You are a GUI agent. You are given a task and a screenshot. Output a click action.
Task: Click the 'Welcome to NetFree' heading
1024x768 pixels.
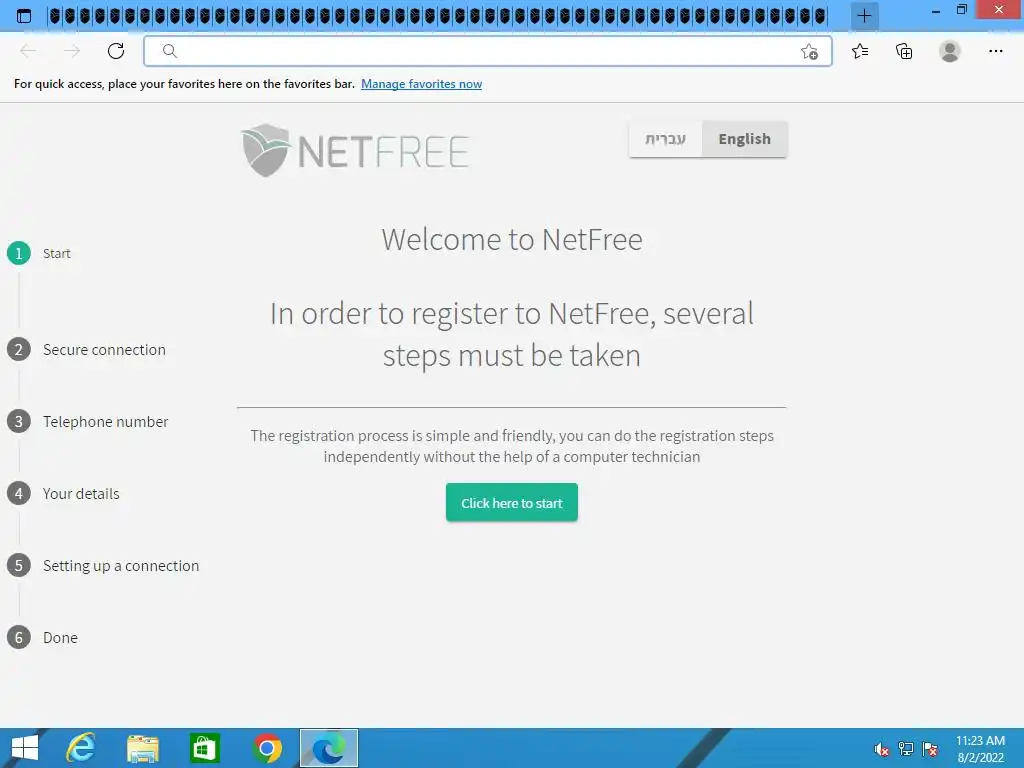tap(512, 239)
